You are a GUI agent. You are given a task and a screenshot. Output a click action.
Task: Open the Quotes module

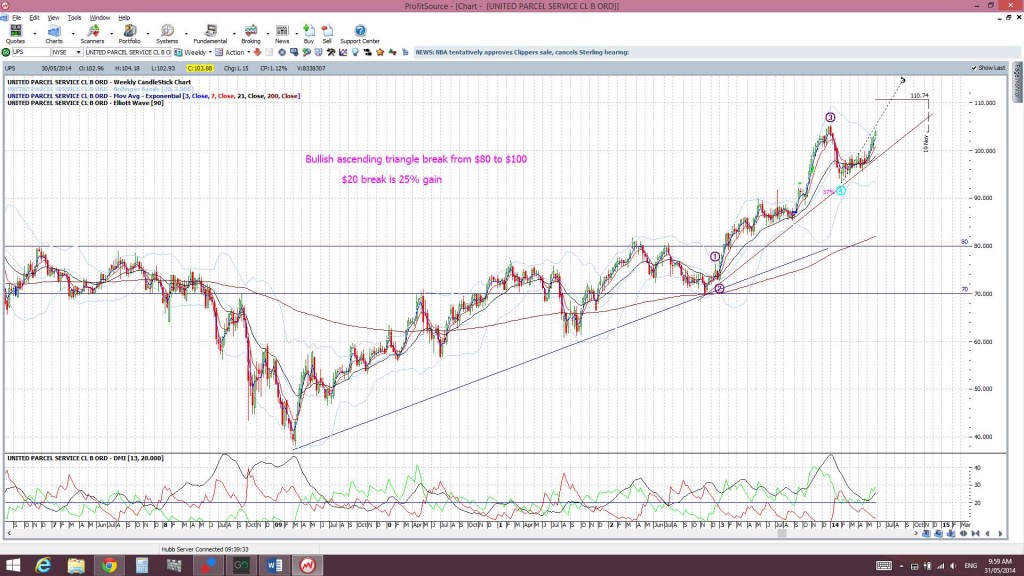pos(16,34)
